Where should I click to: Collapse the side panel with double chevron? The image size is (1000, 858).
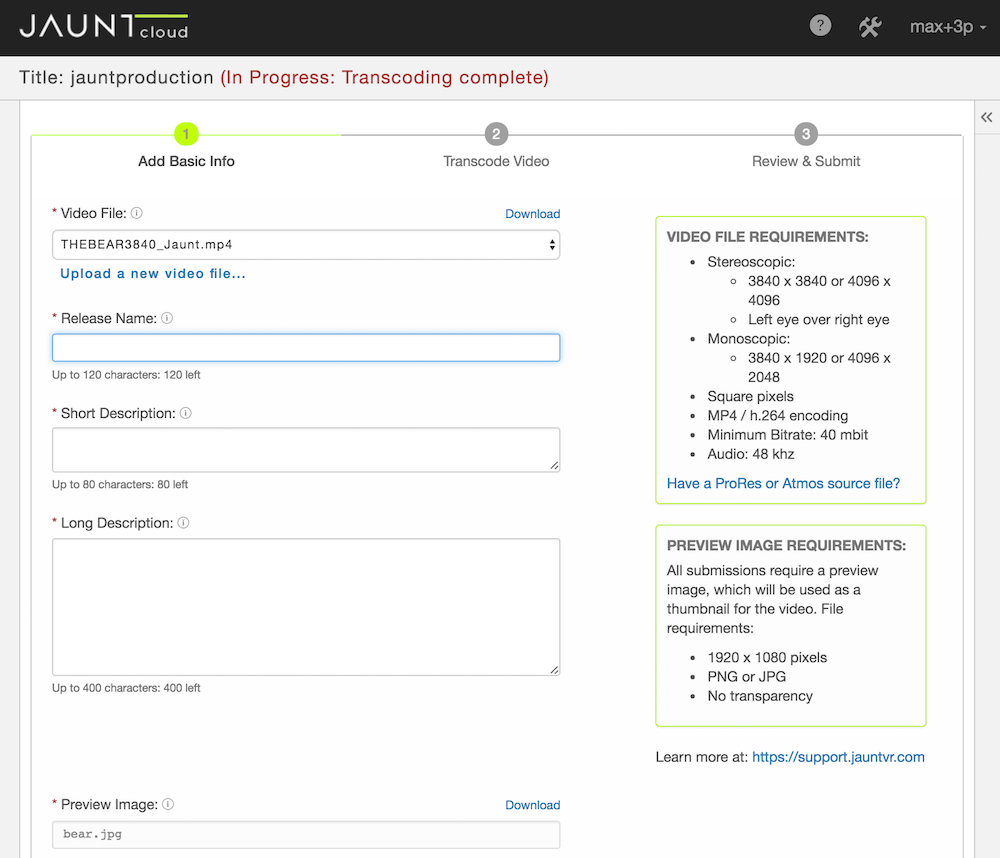tap(985, 116)
